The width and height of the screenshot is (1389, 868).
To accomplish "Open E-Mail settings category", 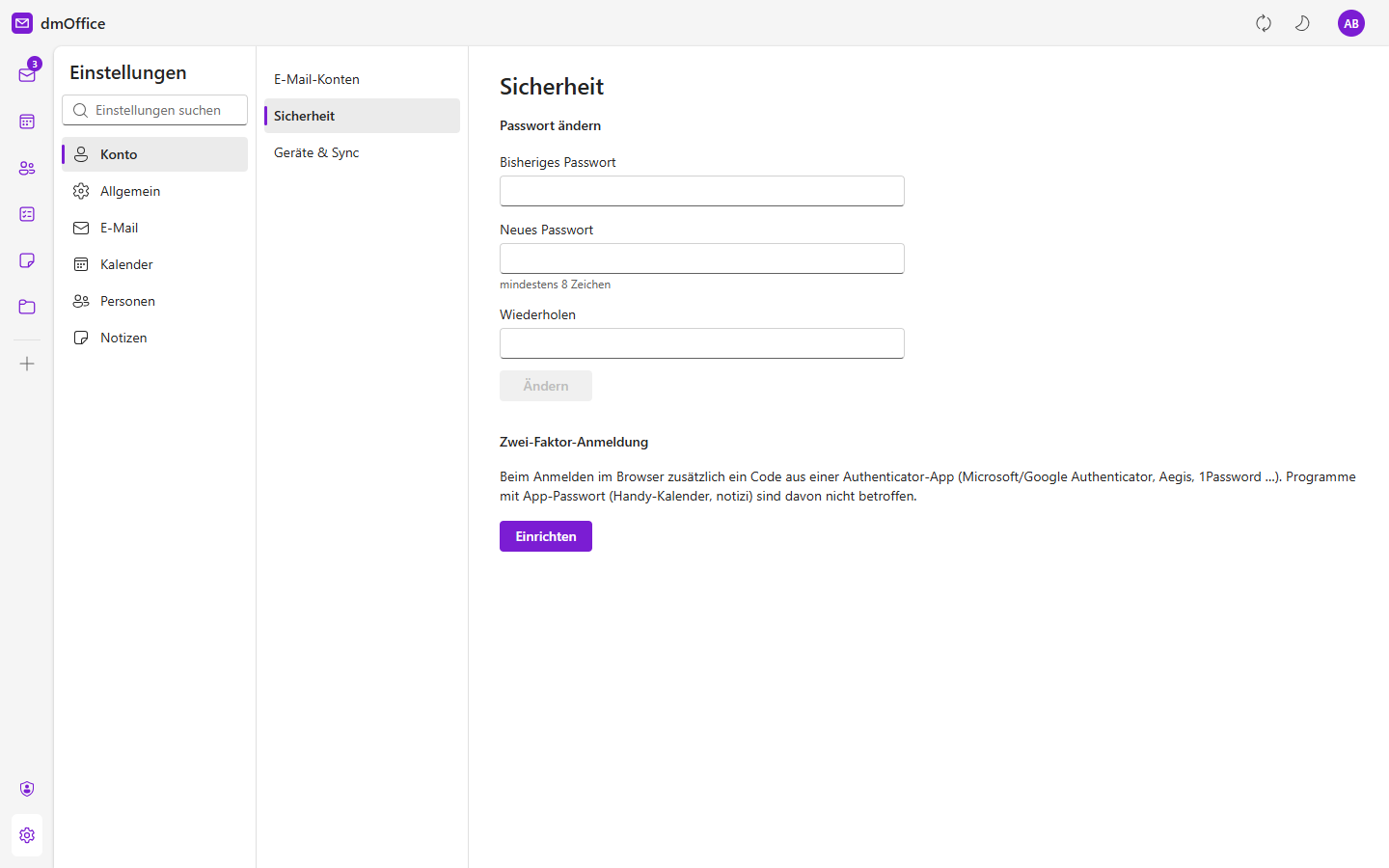I will pyautogui.click(x=154, y=228).
